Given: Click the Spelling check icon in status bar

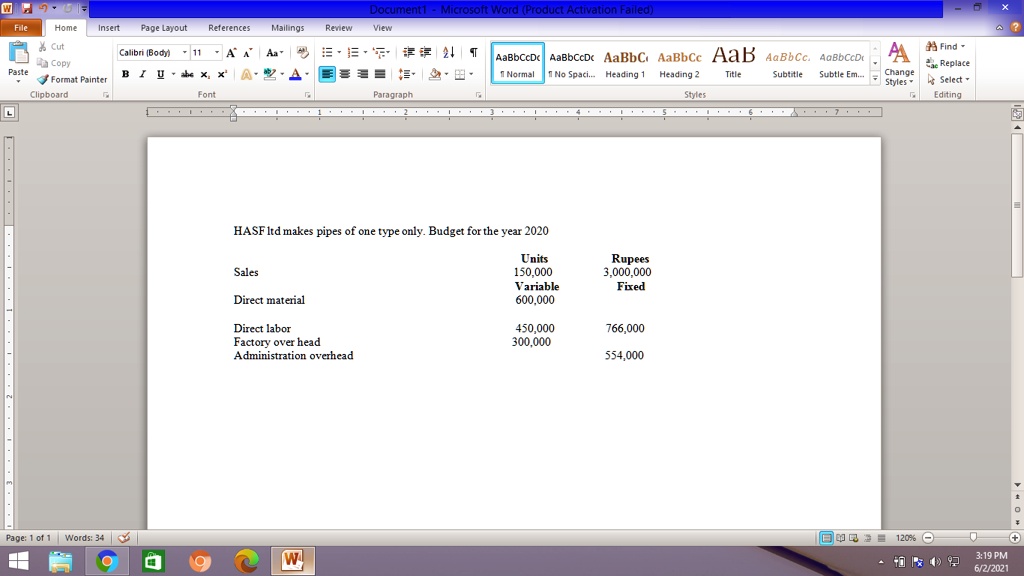Looking at the screenshot, I should click(122, 537).
